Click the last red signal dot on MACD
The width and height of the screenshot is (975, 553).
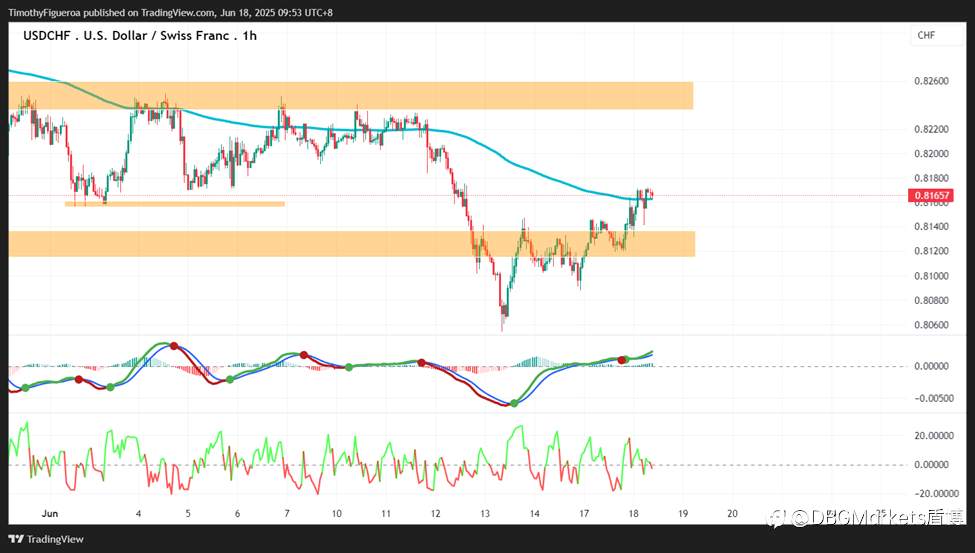(622, 360)
